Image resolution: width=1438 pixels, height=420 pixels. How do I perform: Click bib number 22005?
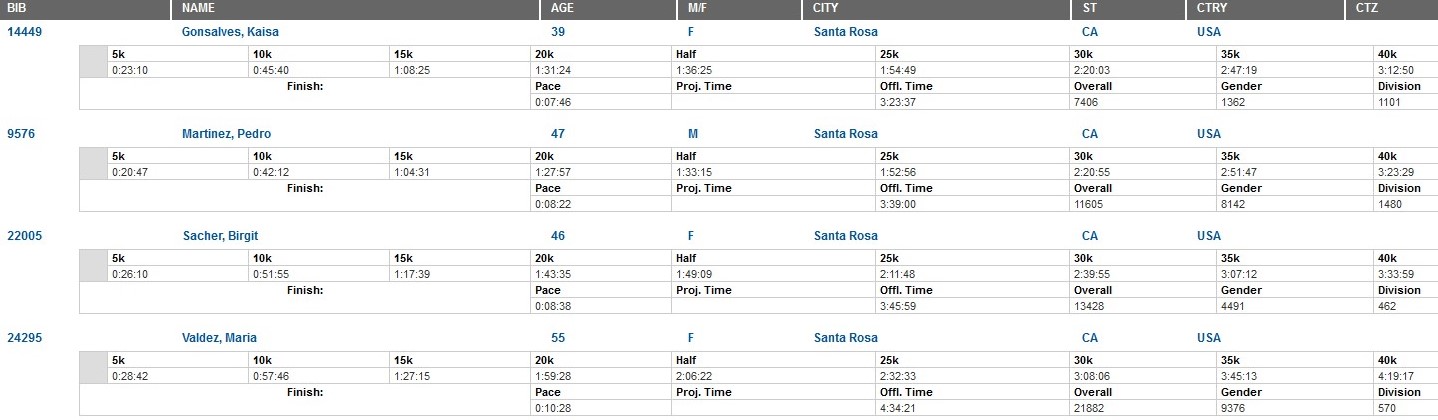click(24, 236)
